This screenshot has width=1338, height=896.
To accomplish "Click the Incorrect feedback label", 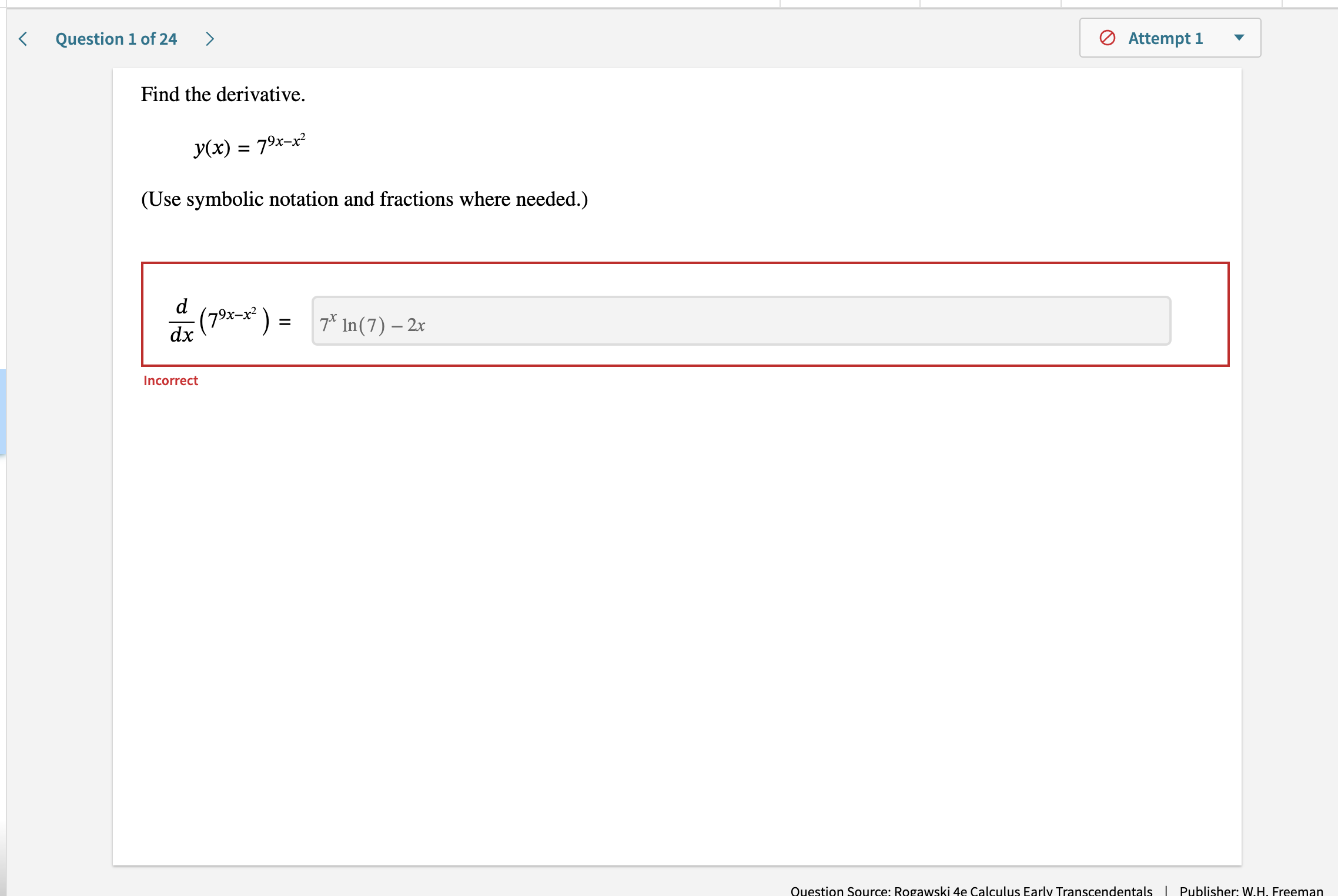I will [170, 380].
